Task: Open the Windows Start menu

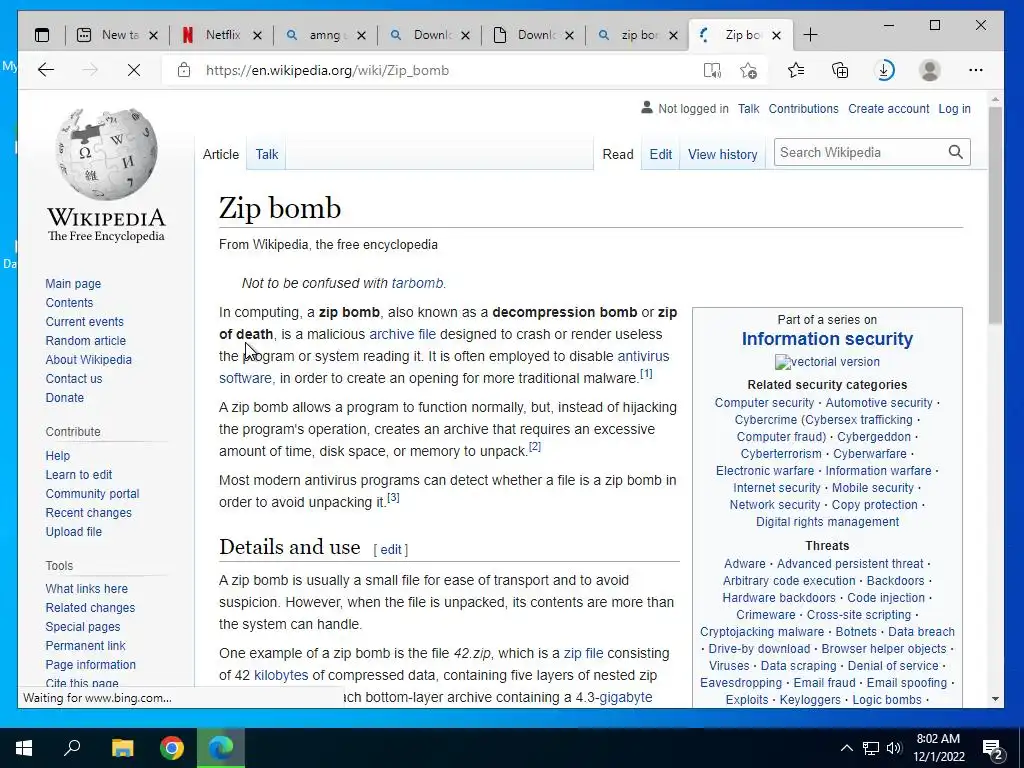Action: (24, 748)
